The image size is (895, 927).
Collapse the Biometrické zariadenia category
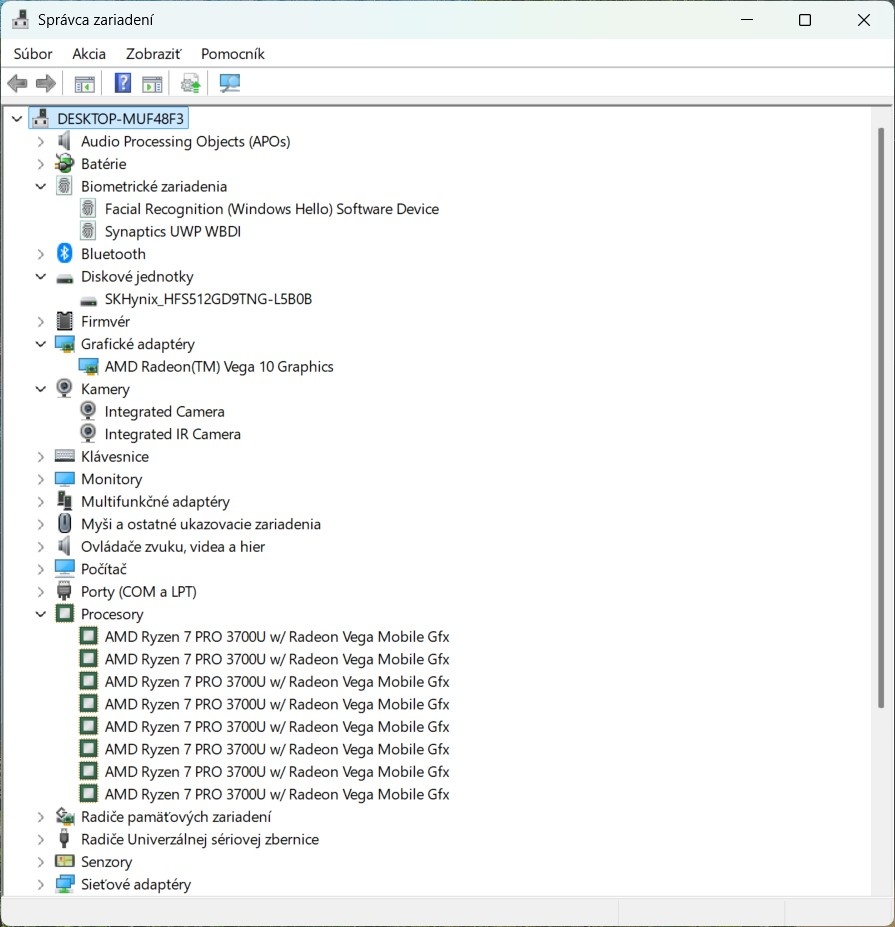[x=41, y=186]
